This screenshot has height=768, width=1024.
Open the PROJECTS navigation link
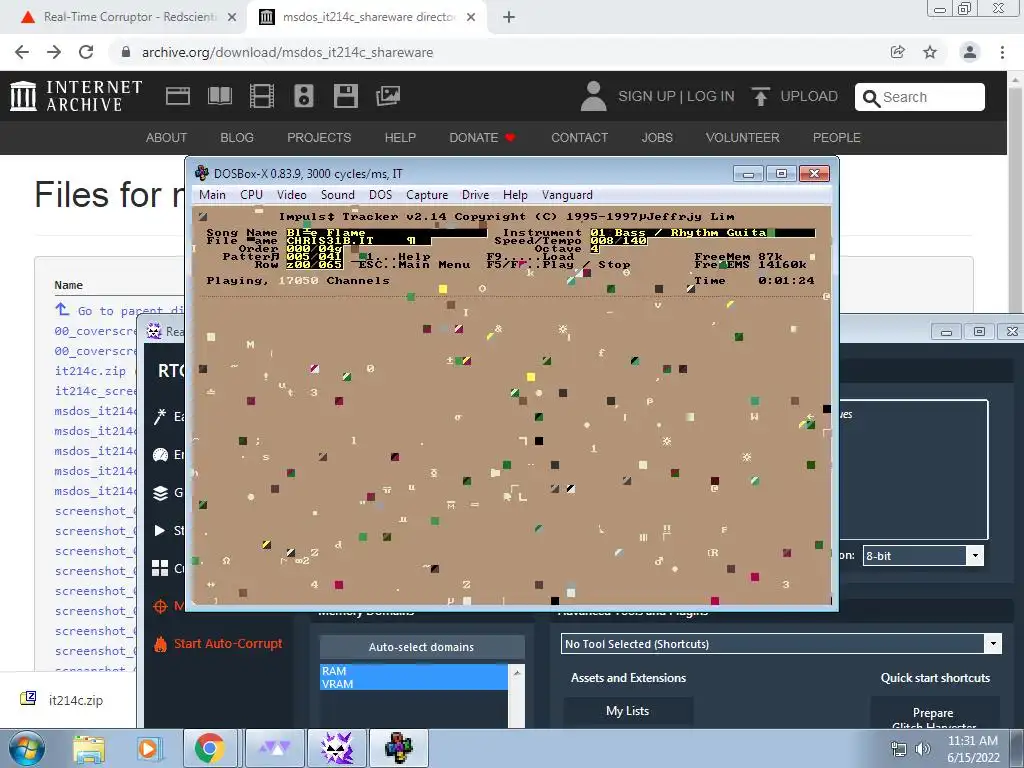click(x=319, y=138)
